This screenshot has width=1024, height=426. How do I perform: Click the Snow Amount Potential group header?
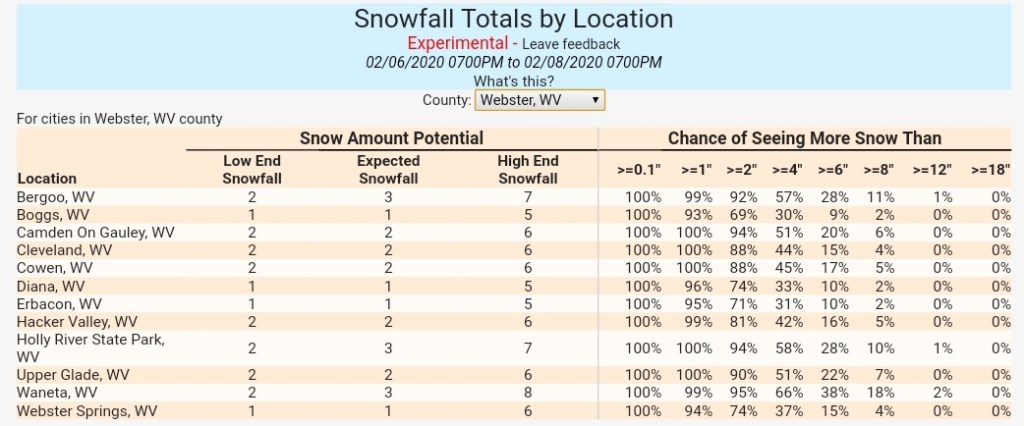(x=391, y=138)
